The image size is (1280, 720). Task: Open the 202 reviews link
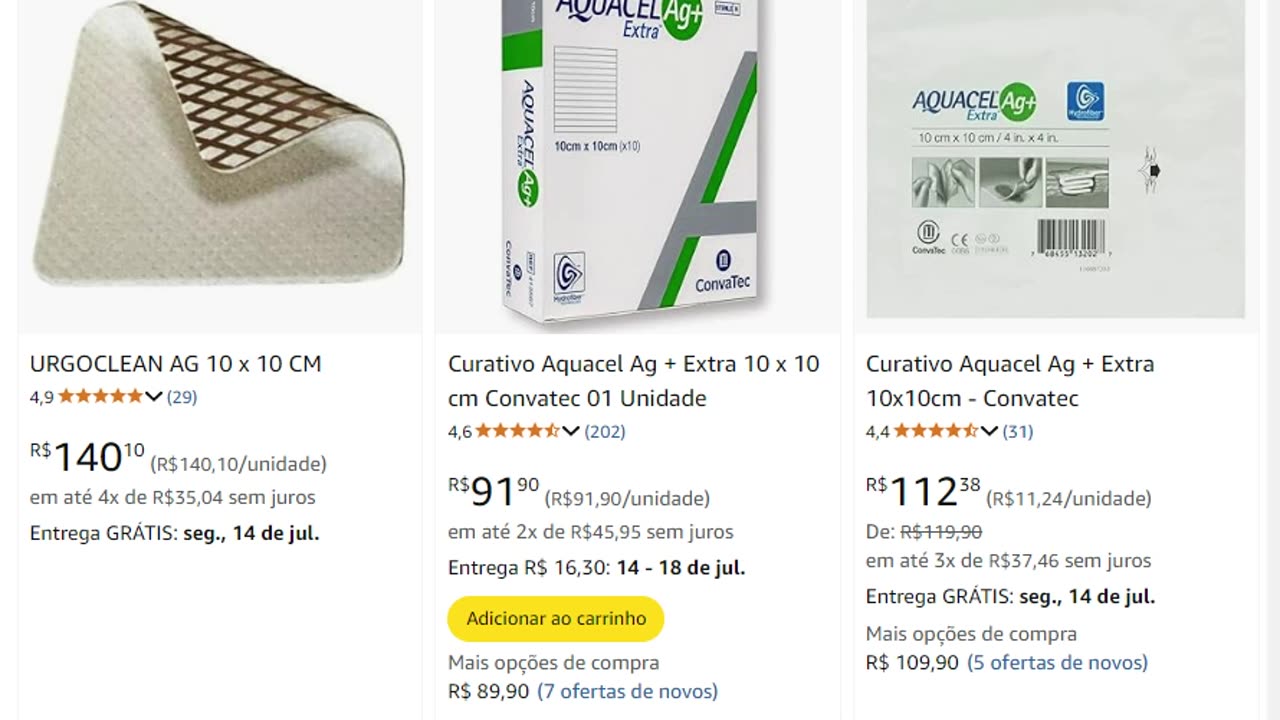(x=605, y=432)
